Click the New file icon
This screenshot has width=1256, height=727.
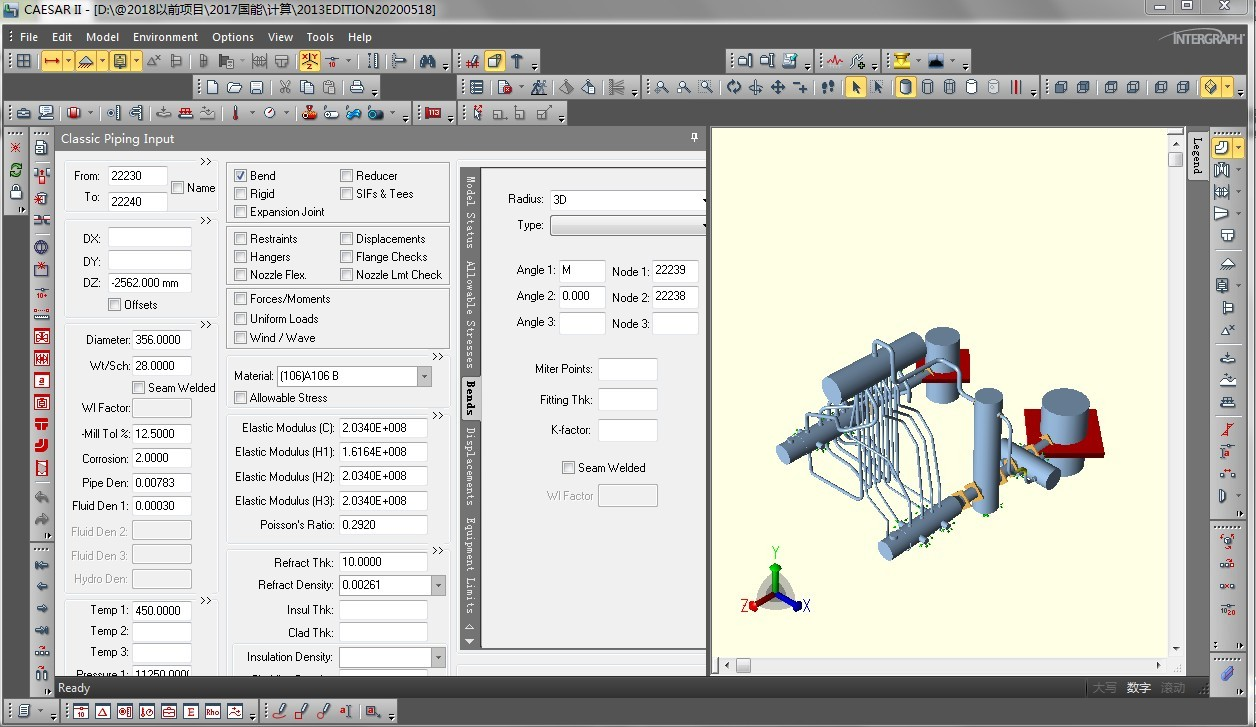pos(212,87)
